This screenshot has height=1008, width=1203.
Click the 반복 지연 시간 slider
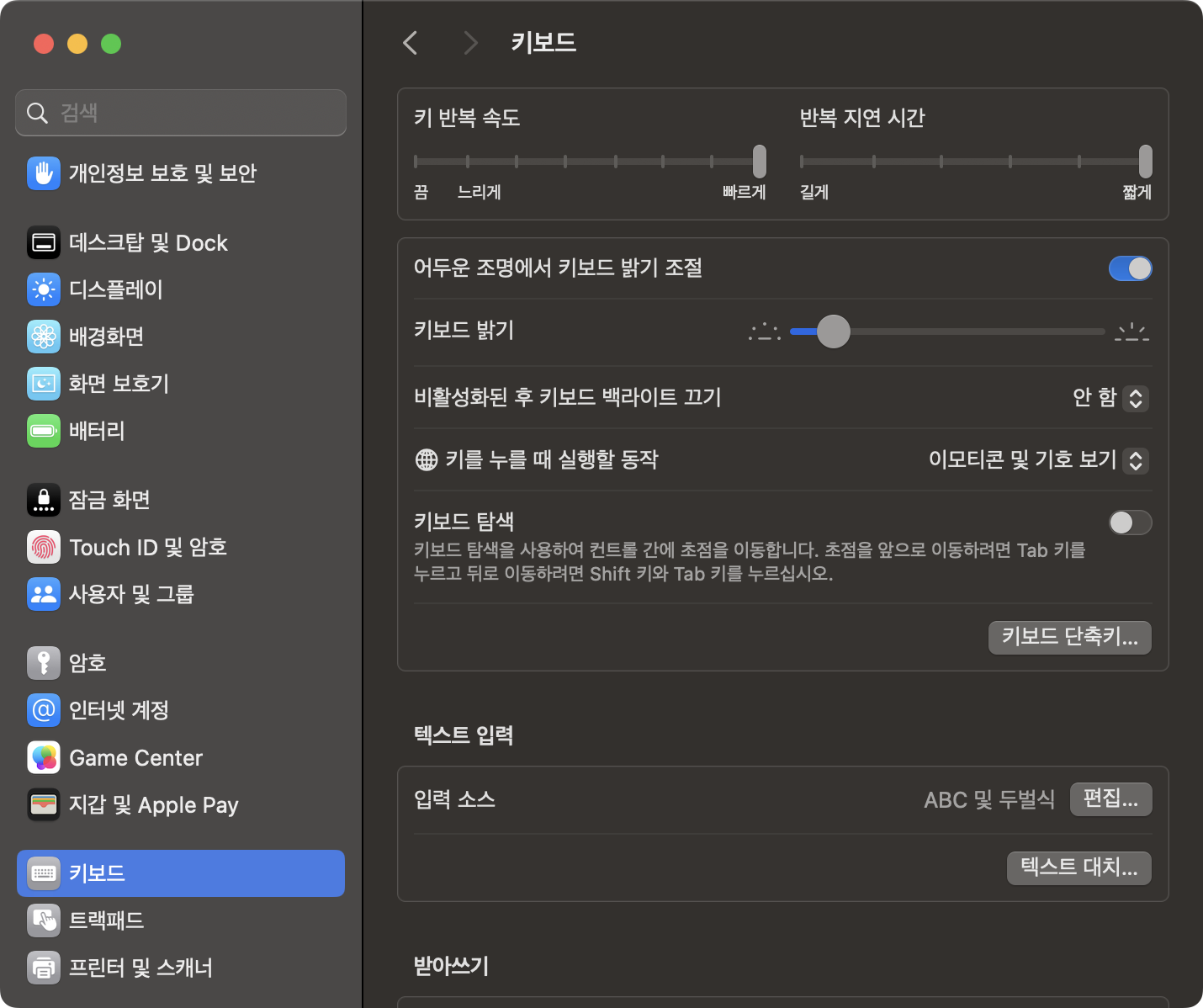(x=976, y=162)
